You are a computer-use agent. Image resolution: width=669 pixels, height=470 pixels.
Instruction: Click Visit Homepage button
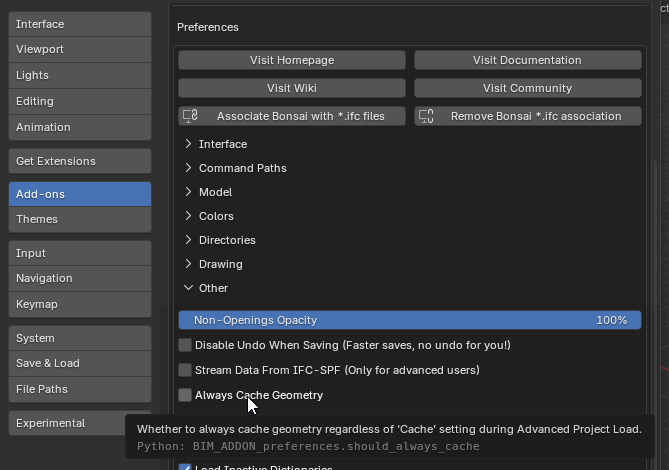coord(292,60)
